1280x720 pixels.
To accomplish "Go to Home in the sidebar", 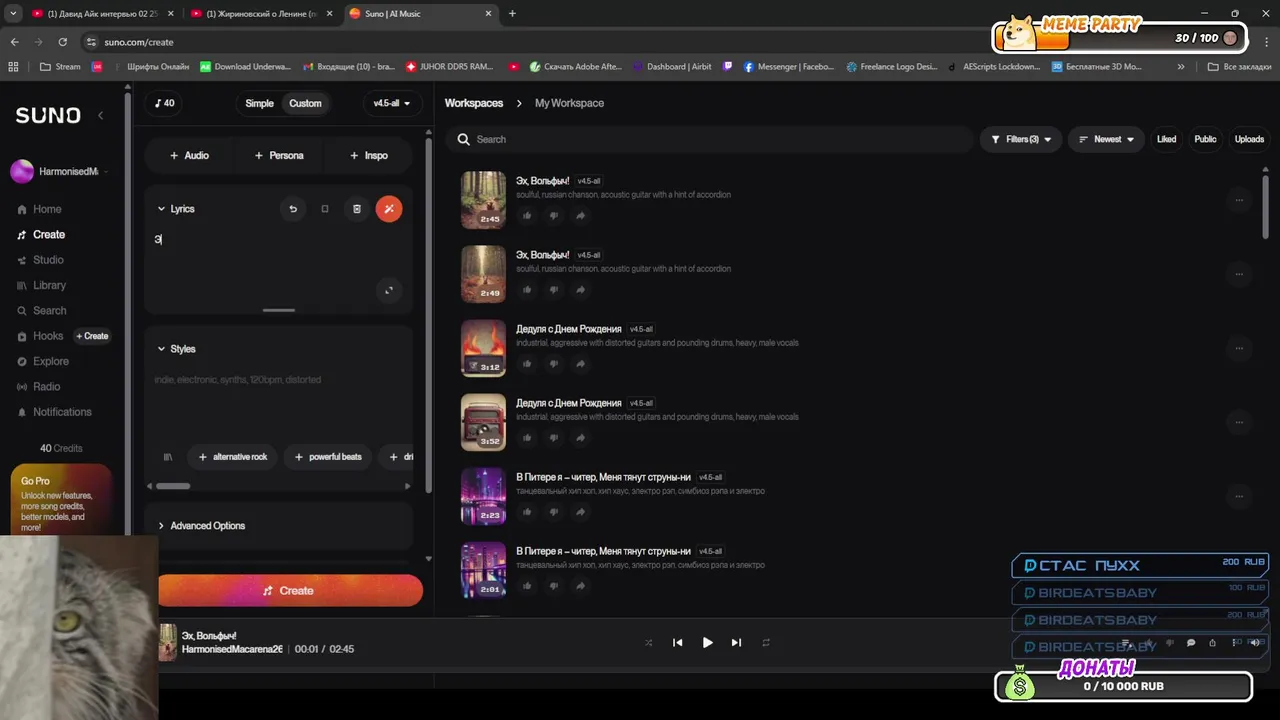I will pos(40,209).
